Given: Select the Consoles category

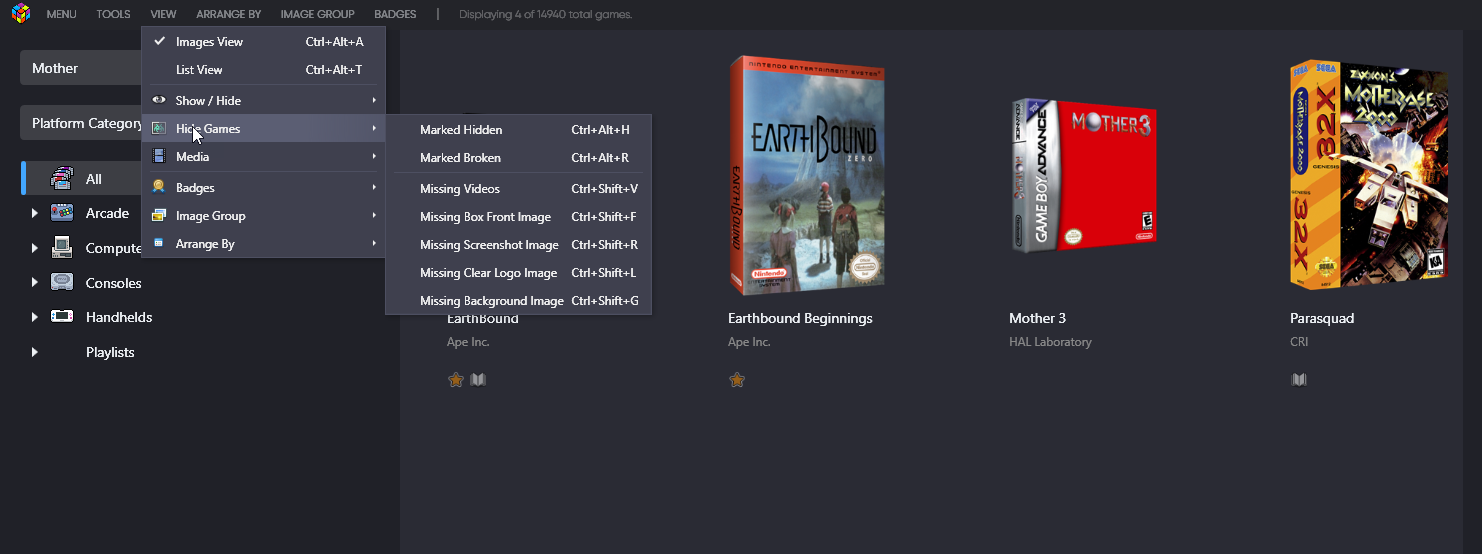Looking at the screenshot, I should click(113, 283).
